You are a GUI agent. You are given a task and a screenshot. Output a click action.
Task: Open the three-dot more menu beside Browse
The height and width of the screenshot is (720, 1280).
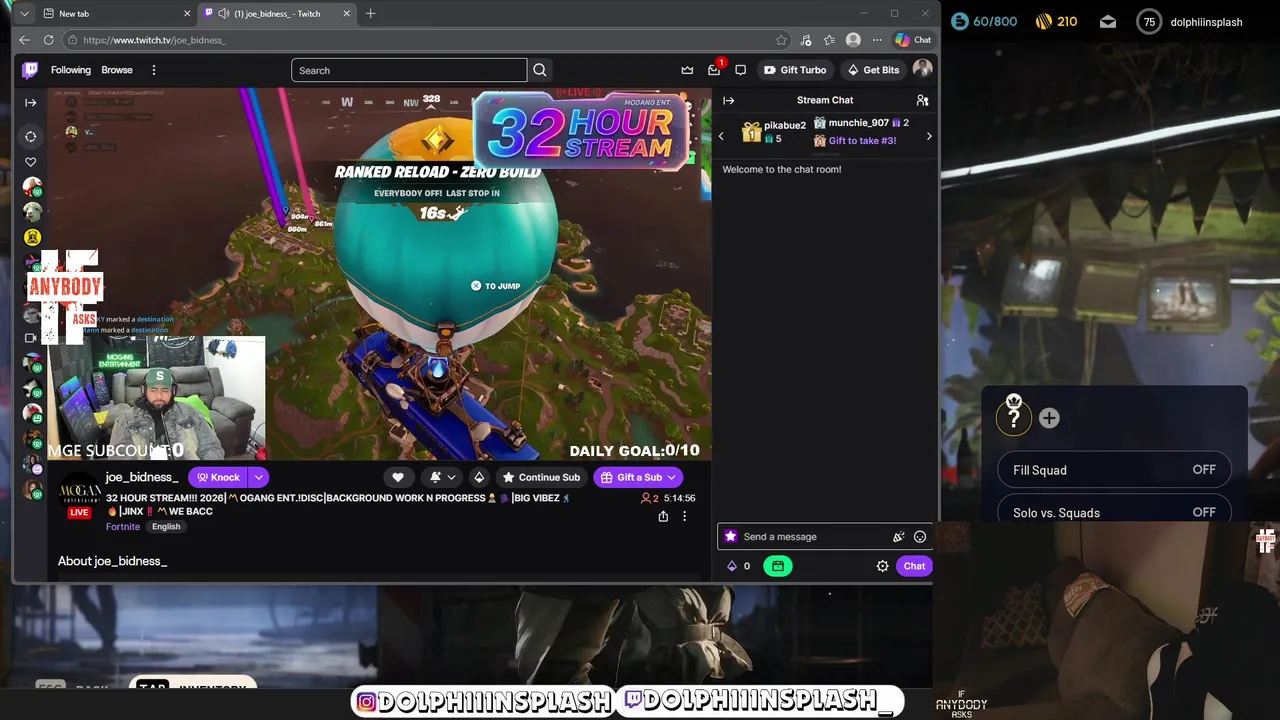[154, 70]
